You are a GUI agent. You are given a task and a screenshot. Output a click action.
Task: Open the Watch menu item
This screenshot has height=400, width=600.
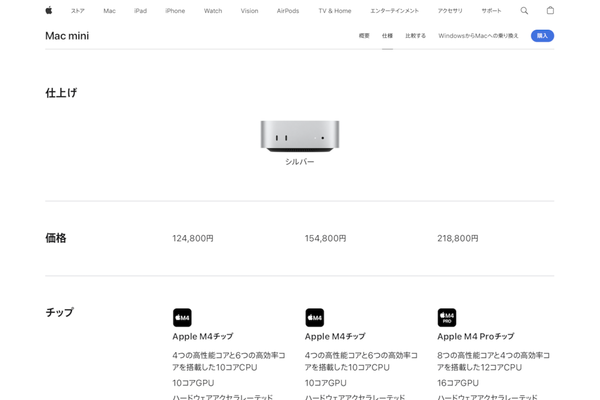(x=213, y=11)
